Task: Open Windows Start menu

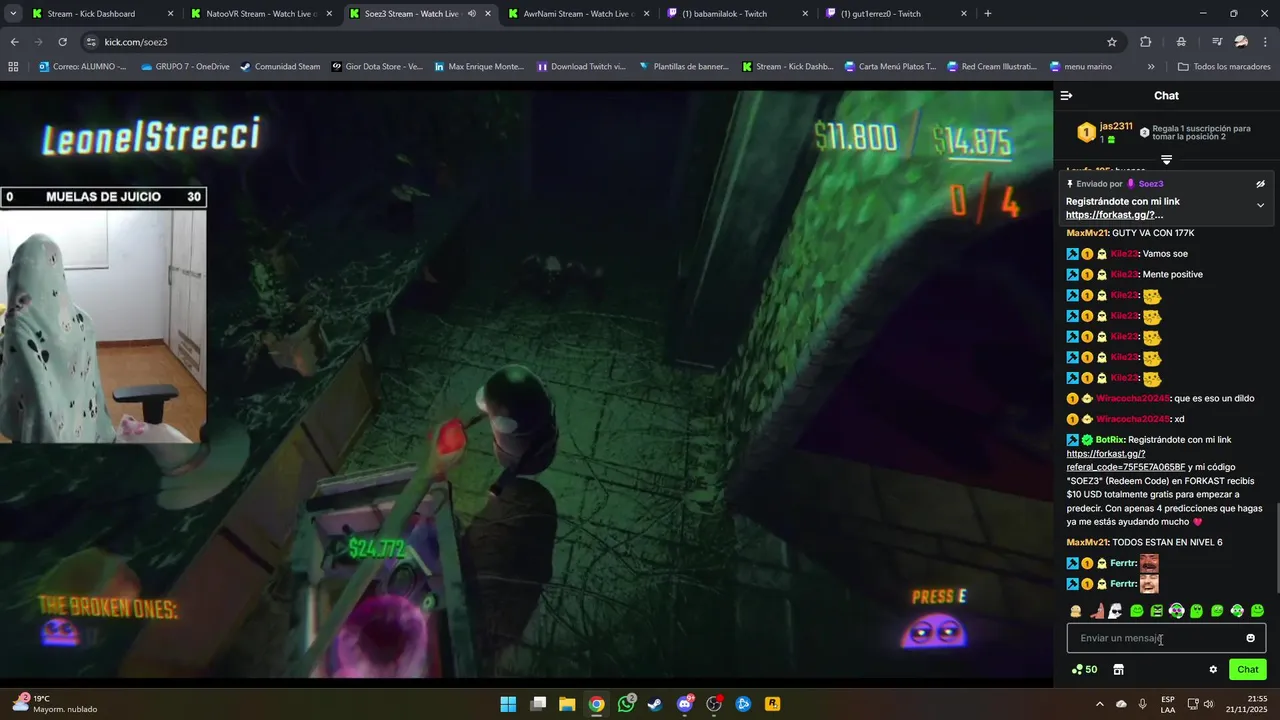Action: pos(508,704)
